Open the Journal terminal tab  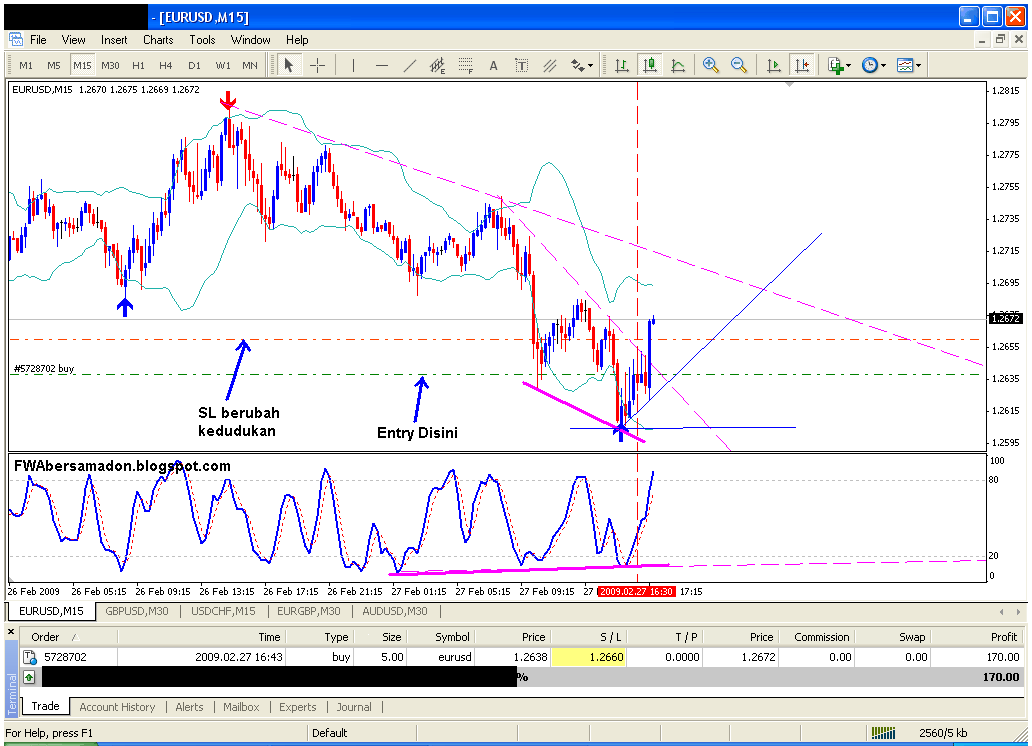click(x=354, y=707)
